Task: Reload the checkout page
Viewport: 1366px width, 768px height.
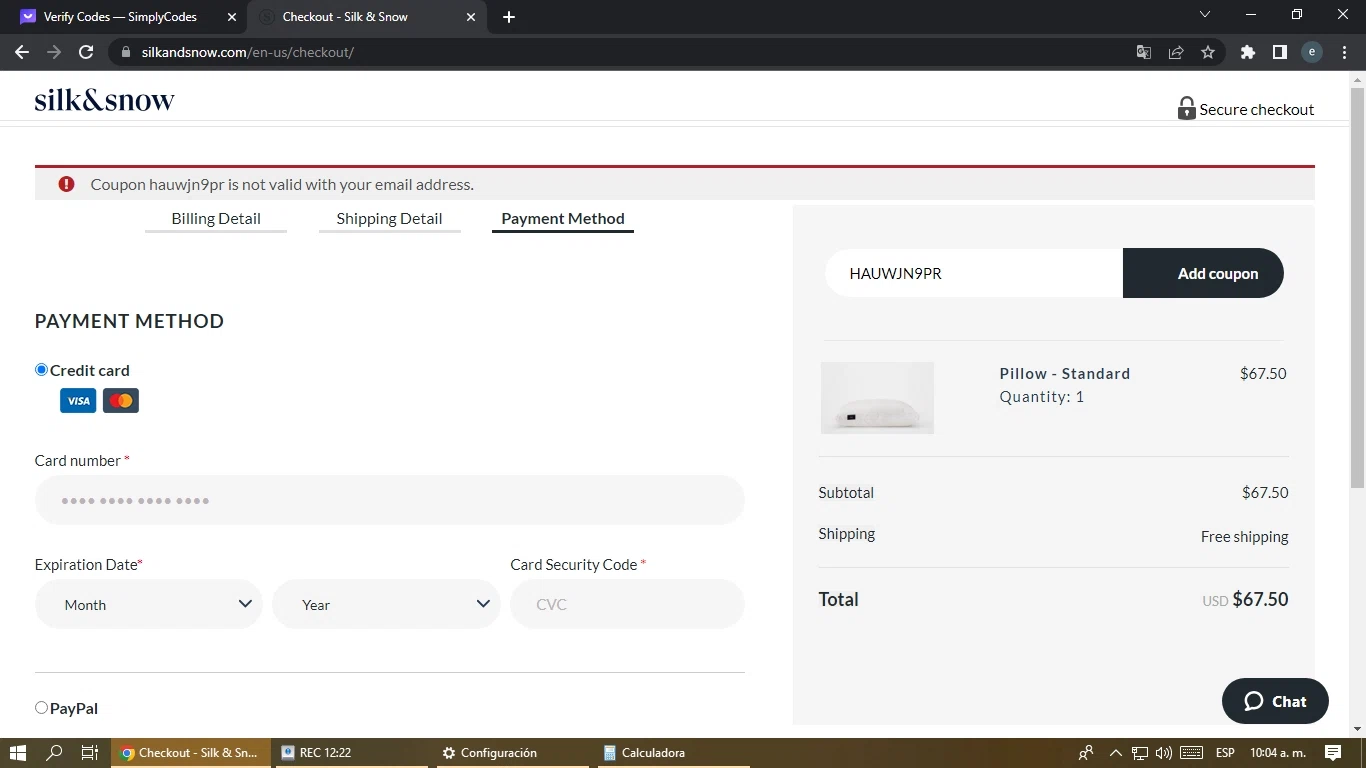Action: (86, 52)
